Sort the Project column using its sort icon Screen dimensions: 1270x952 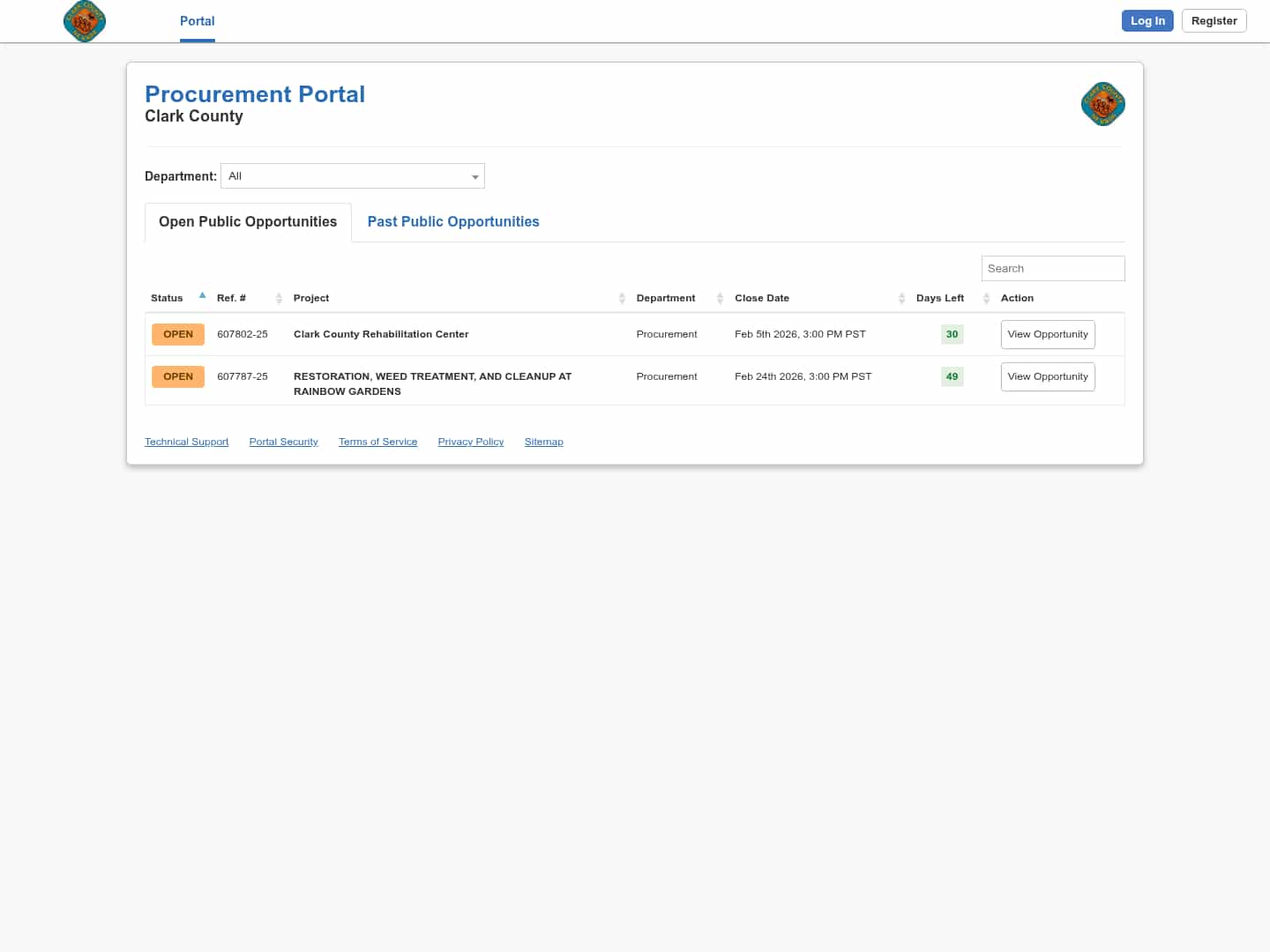620,298
